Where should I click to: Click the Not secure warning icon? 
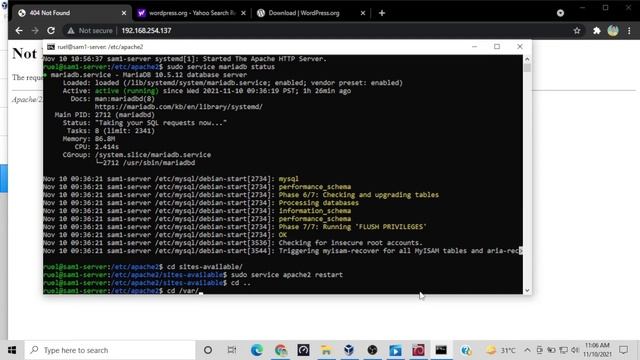point(71,31)
